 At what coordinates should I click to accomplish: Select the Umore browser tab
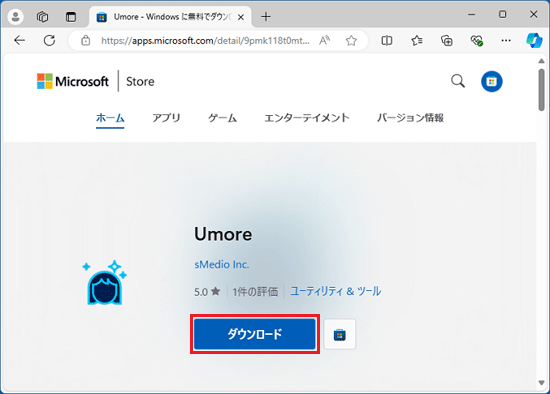point(170,17)
